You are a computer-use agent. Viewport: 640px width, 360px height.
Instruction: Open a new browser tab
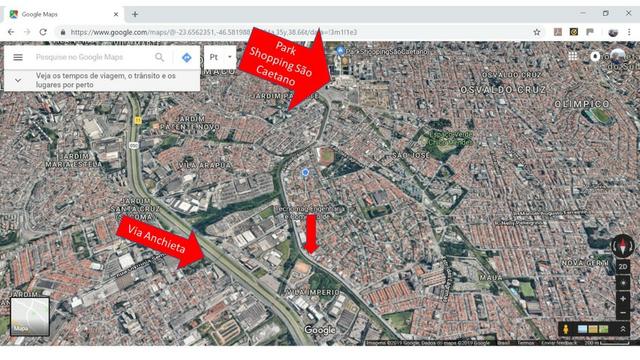tap(135, 14)
